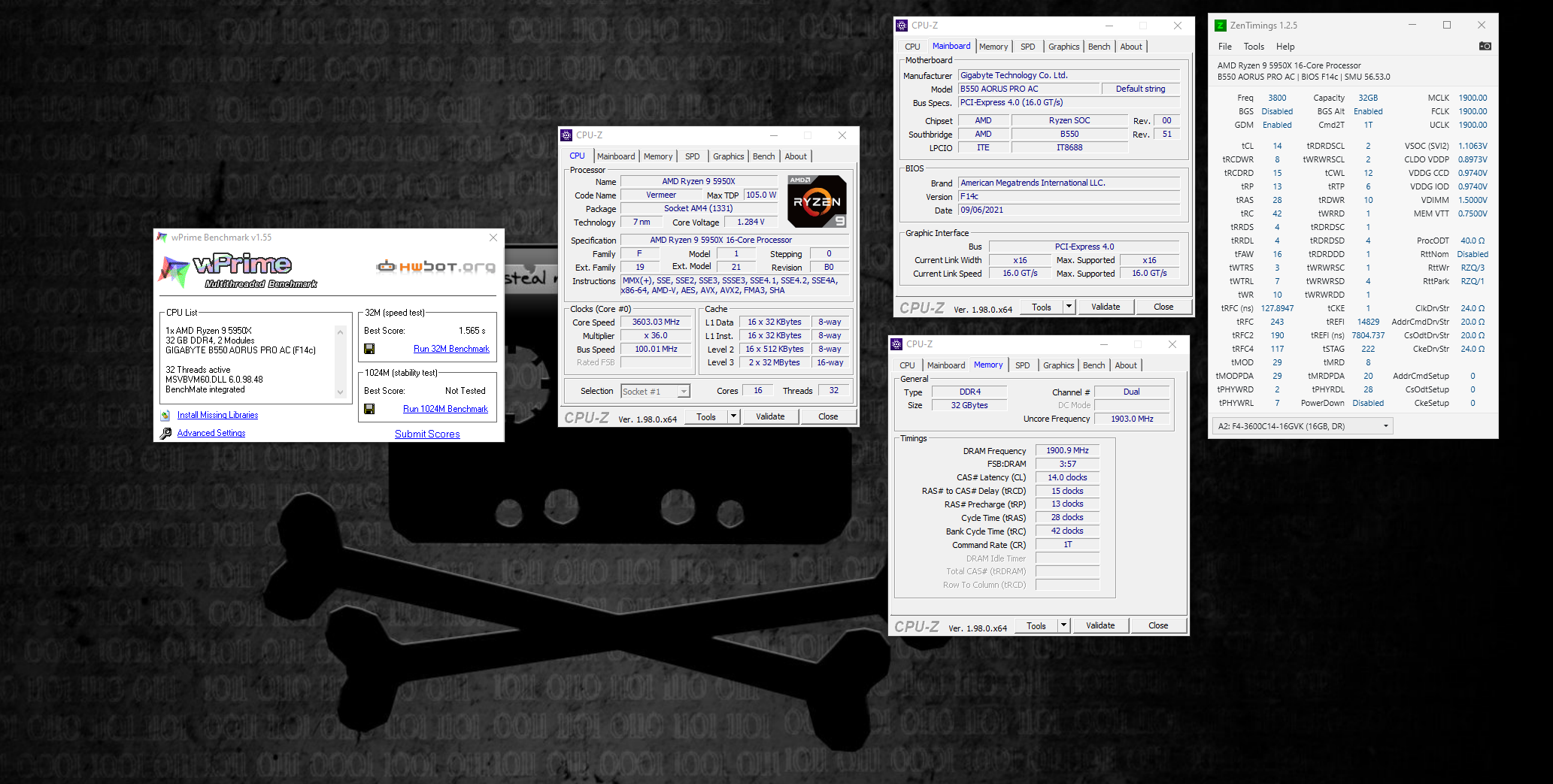Image resolution: width=1553 pixels, height=784 pixels.
Task: Open the Install Missing Libraries link
Action: [x=217, y=415]
